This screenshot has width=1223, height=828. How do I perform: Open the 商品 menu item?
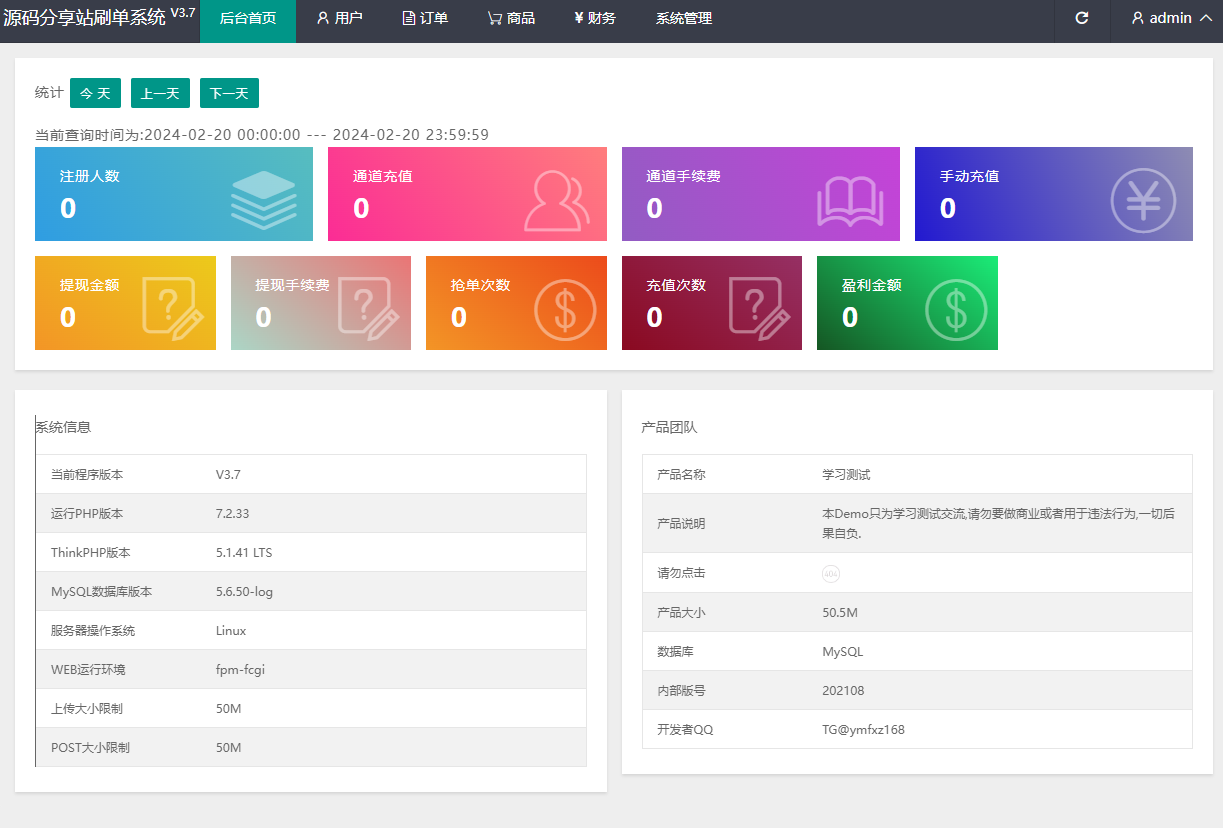pos(511,18)
